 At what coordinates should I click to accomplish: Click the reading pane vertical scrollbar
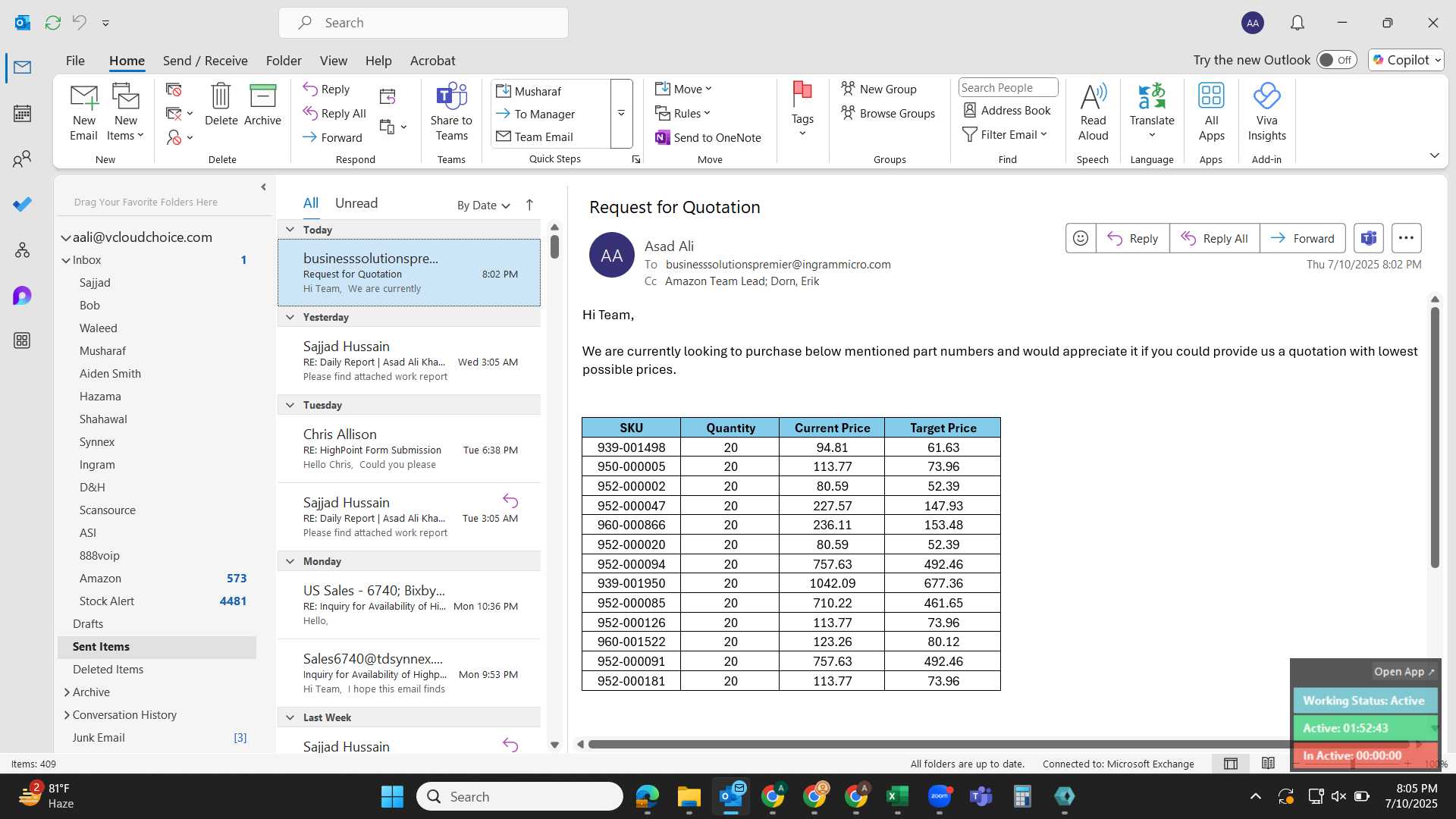pos(1434,438)
